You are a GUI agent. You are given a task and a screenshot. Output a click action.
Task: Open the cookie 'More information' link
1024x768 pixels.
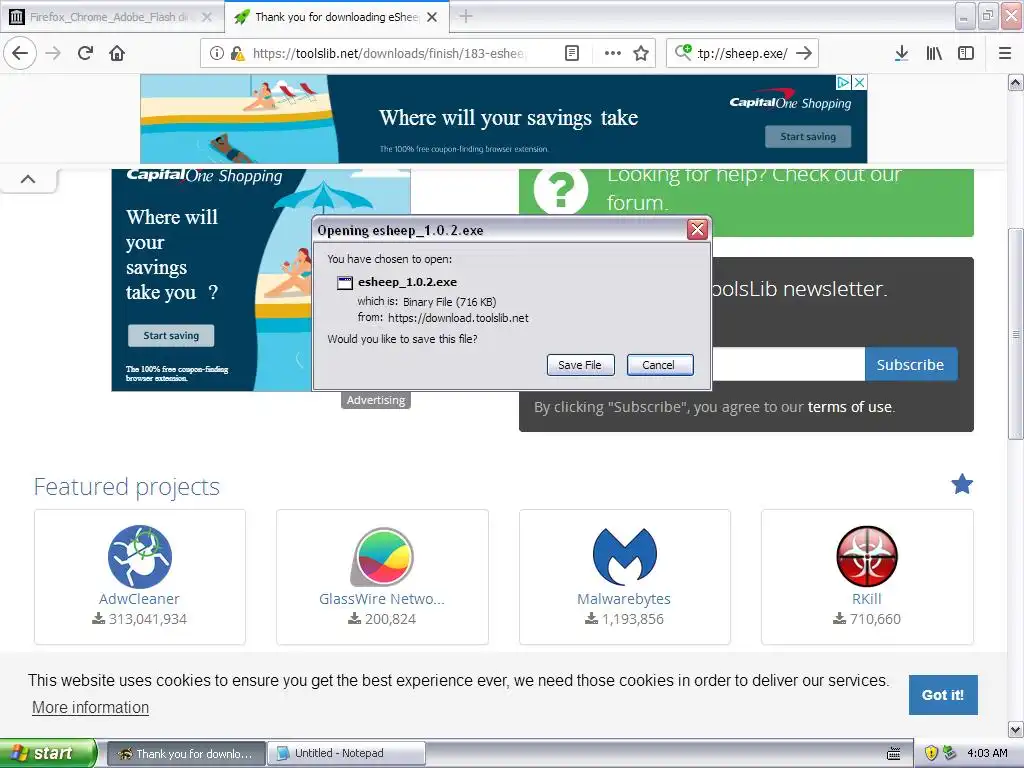91,707
